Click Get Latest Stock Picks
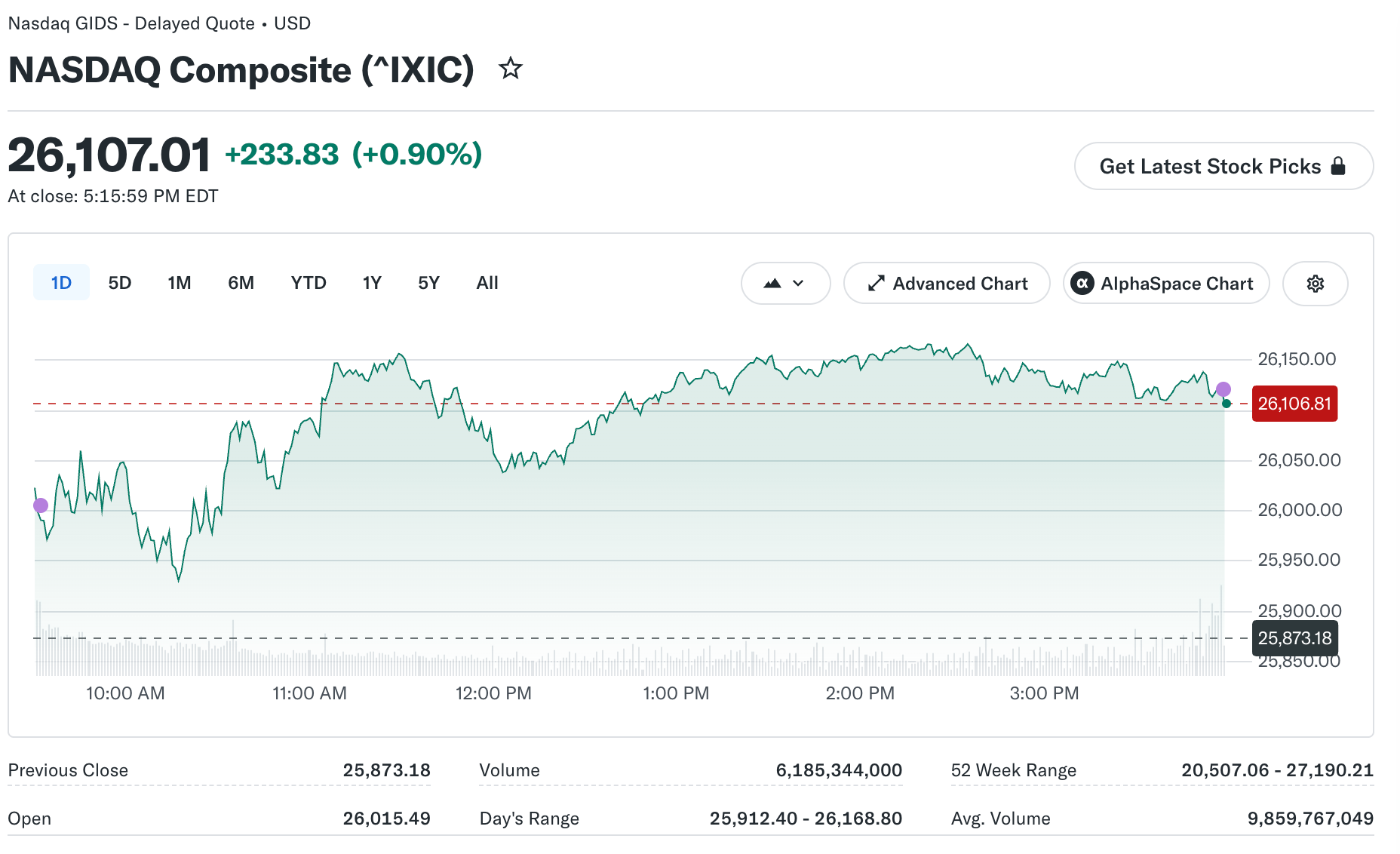Image resolution: width=1400 pixels, height=854 pixels. (x=1223, y=166)
